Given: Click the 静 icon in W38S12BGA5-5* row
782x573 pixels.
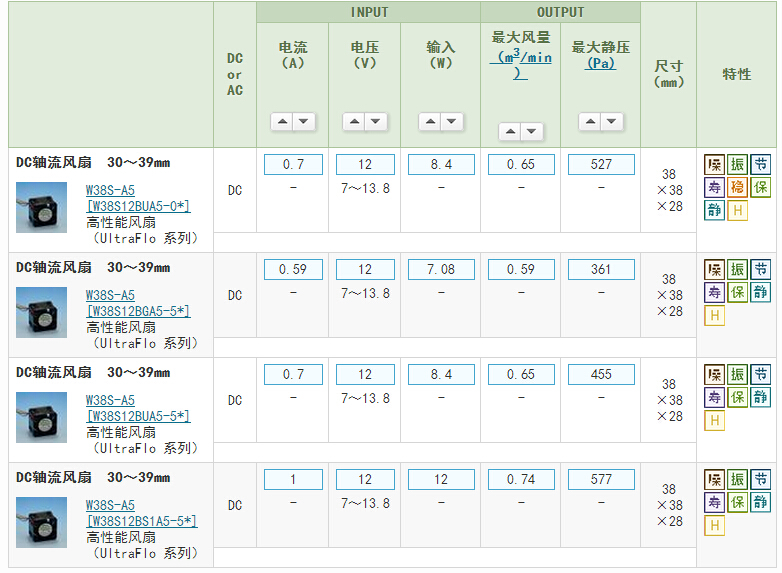Looking at the screenshot, I should [761, 293].
